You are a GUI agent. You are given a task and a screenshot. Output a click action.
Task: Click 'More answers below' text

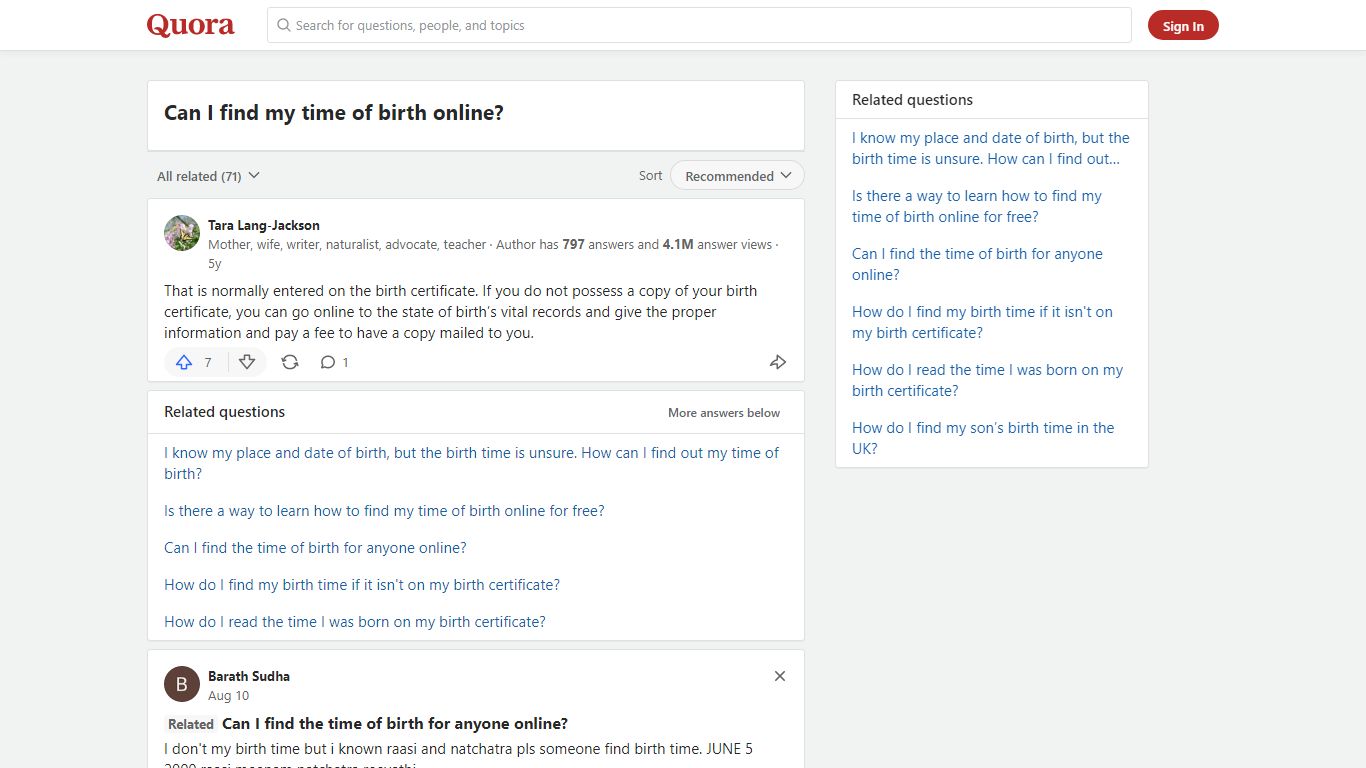tap(724, 412)
